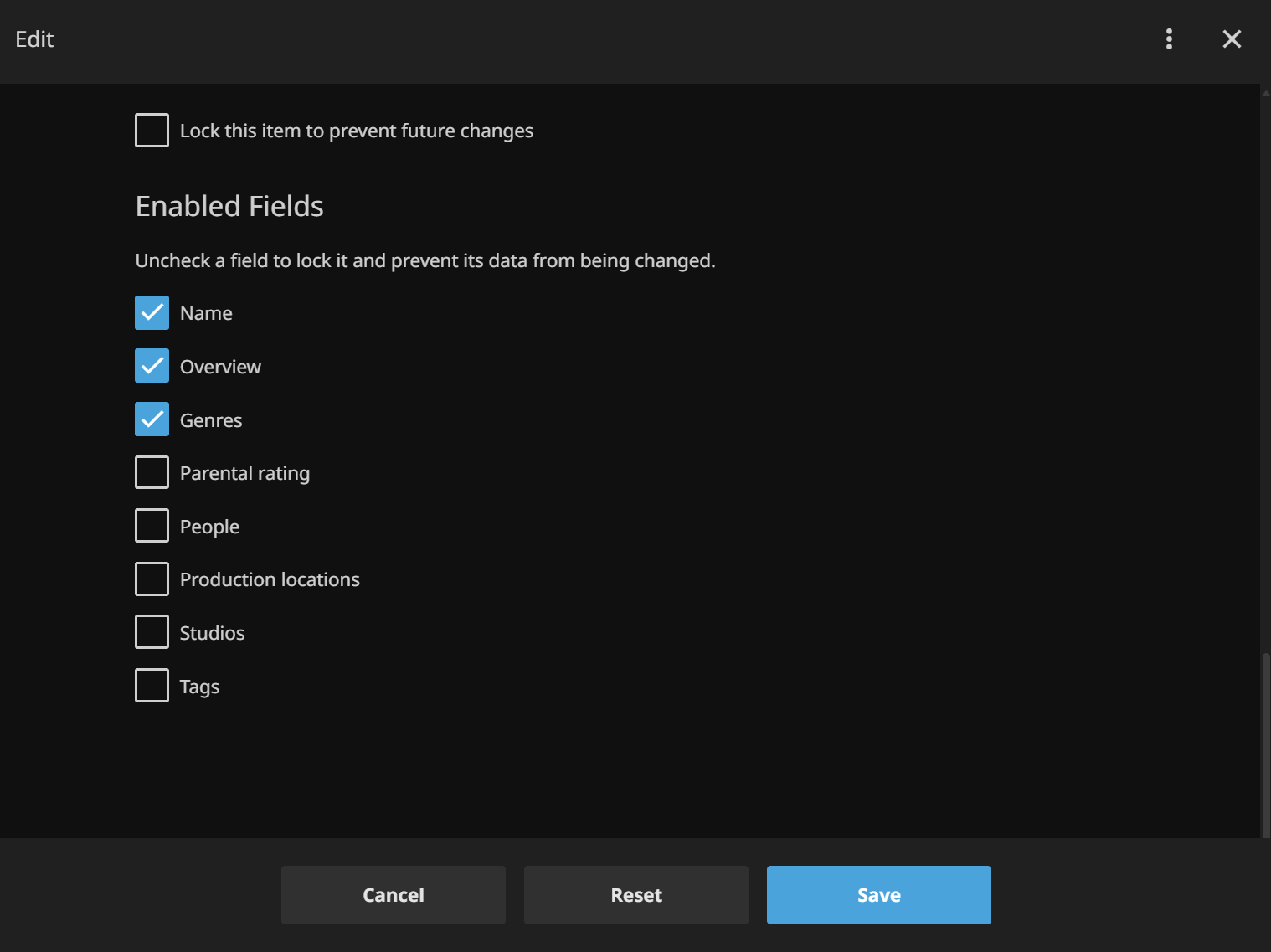Click the Enabled Fields heading

(x=229, y=206)
